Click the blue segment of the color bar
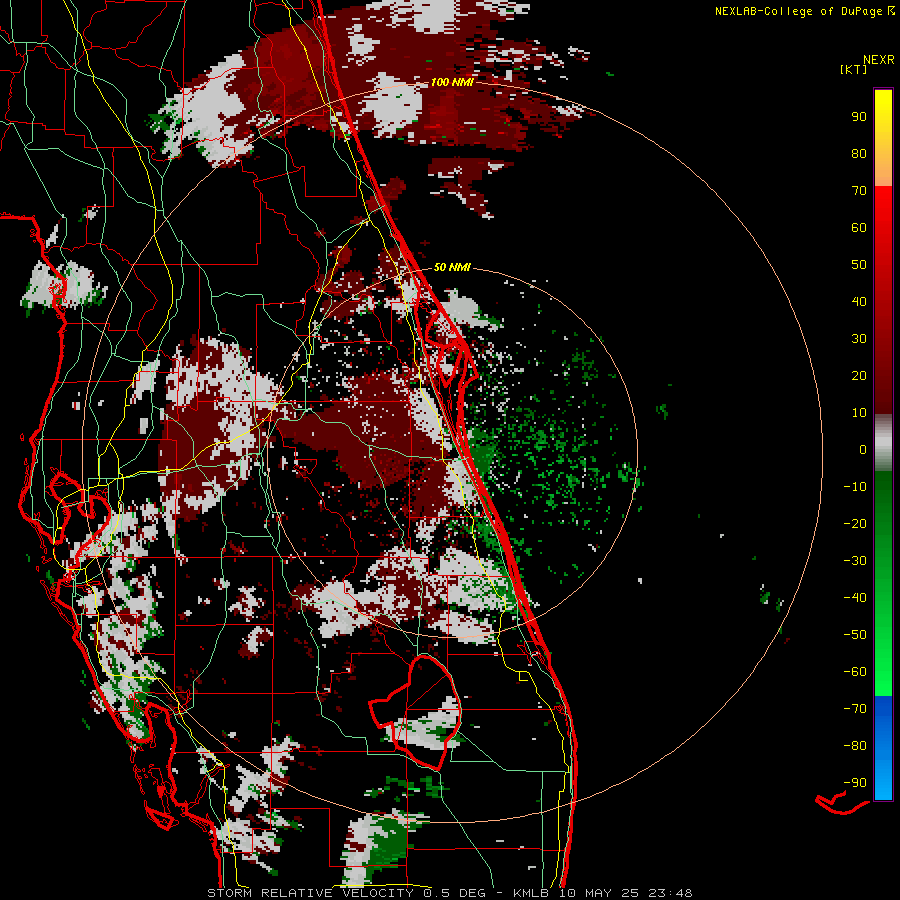The height and width of the screenshot is (900, 900). click(883, 748)
